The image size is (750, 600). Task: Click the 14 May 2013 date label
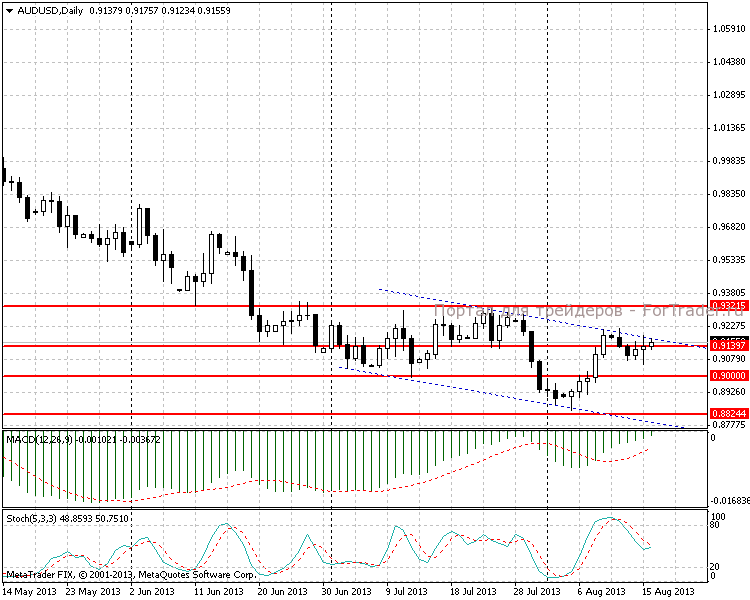[30, 592]
